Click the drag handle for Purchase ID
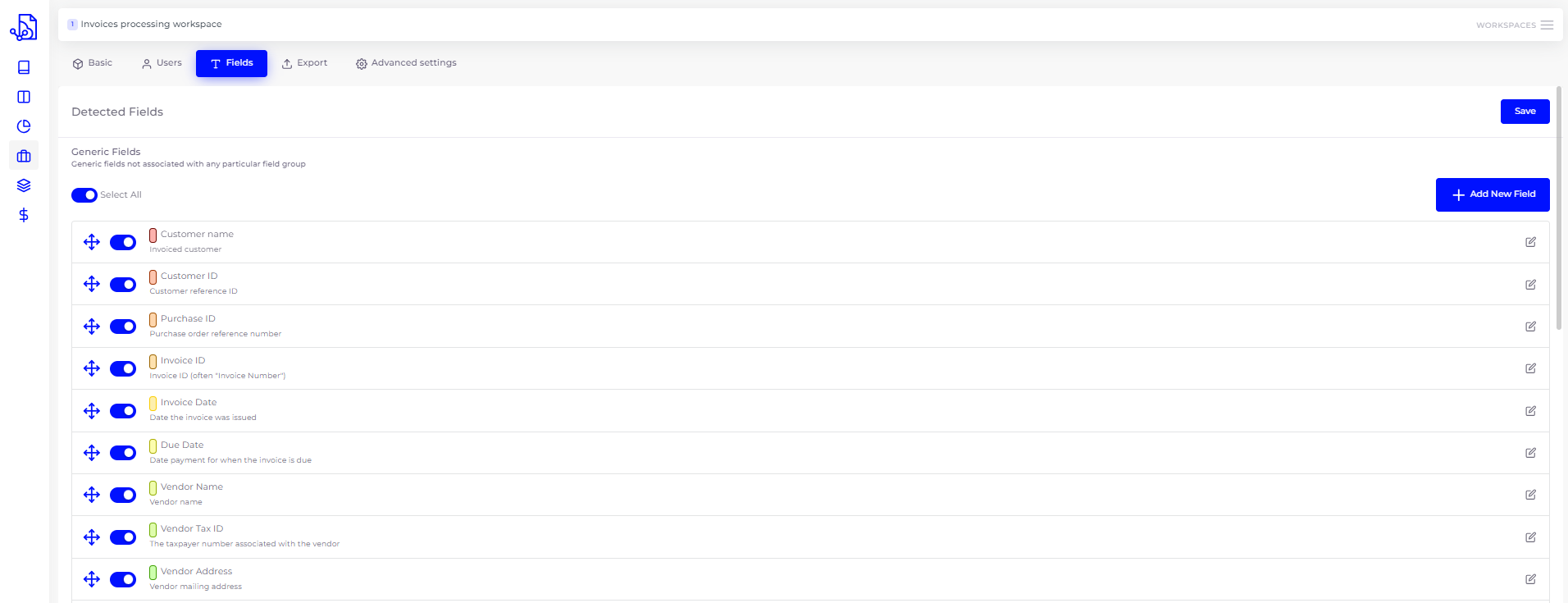1568x603 pixels. pyautogui.click(x=92, y=327)
